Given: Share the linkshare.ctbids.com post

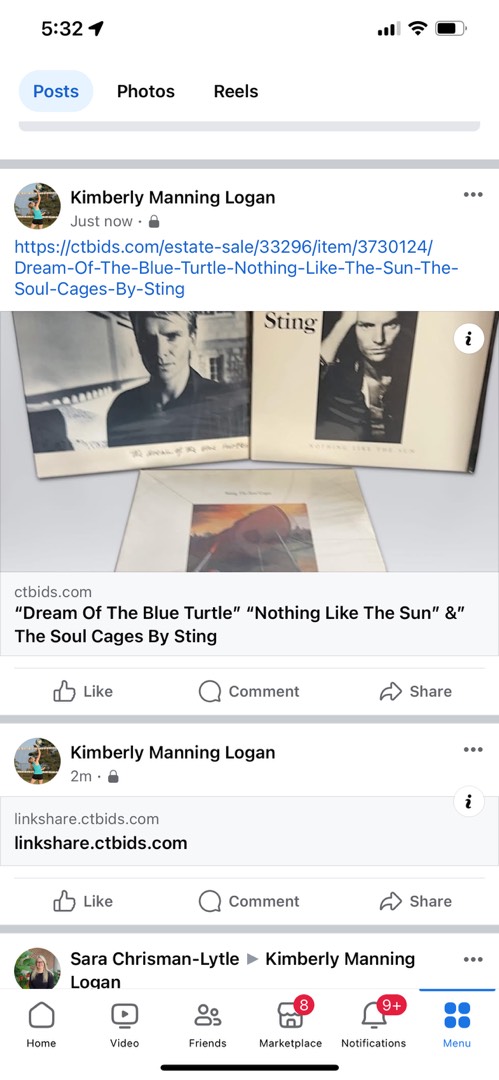Looking at the screenshot, I should (416, 901).
